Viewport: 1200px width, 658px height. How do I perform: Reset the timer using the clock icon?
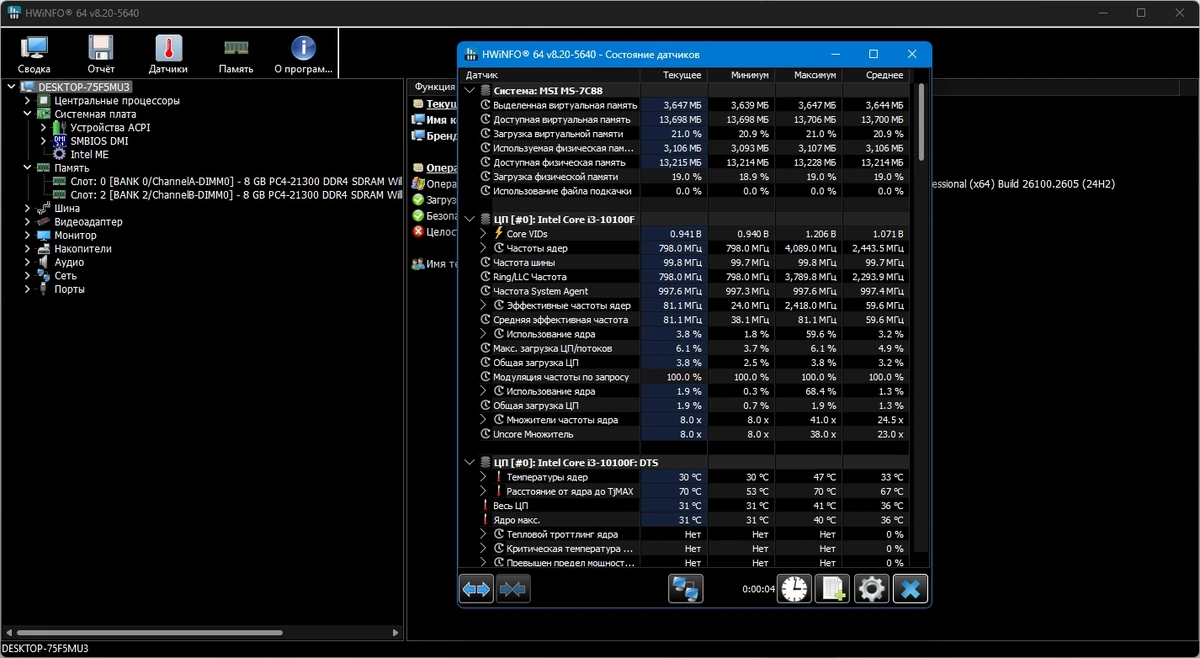point(795,590)
